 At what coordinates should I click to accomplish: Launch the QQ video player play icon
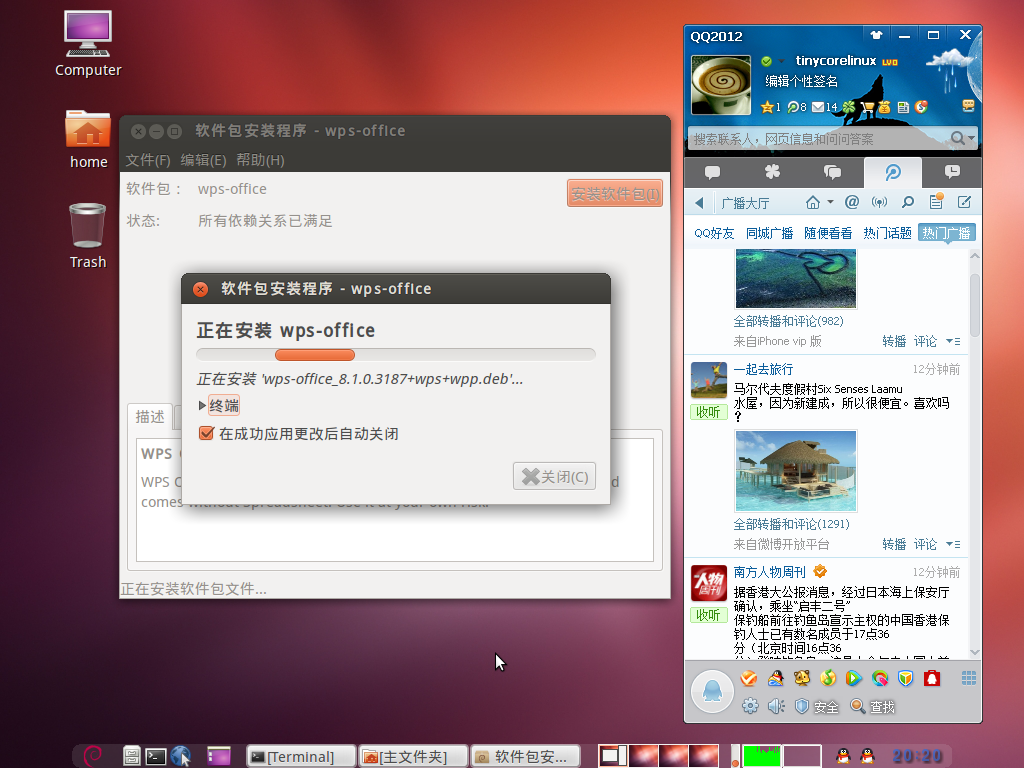point(854,679)
